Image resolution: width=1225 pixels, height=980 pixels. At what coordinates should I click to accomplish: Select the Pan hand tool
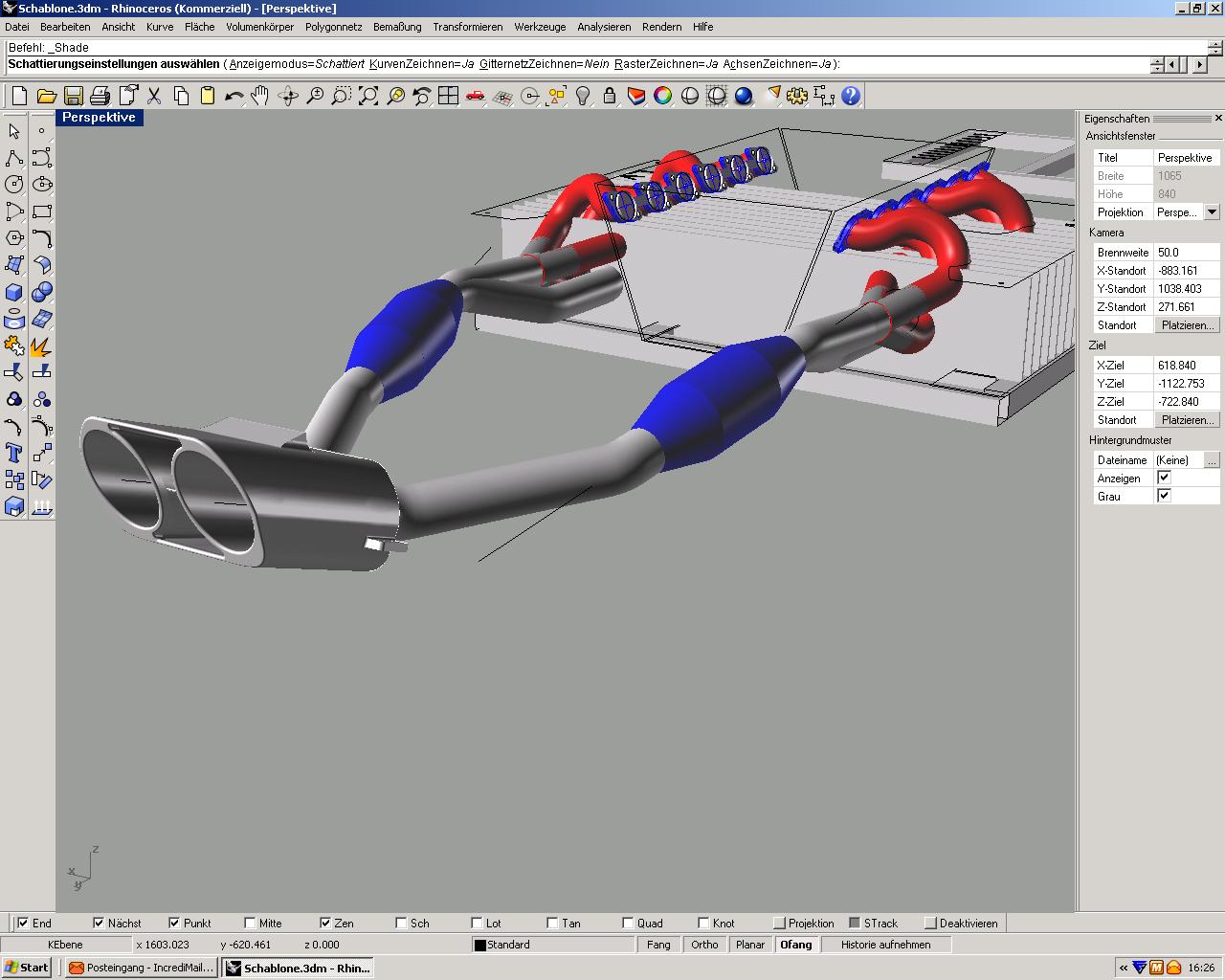pos(260,96)
